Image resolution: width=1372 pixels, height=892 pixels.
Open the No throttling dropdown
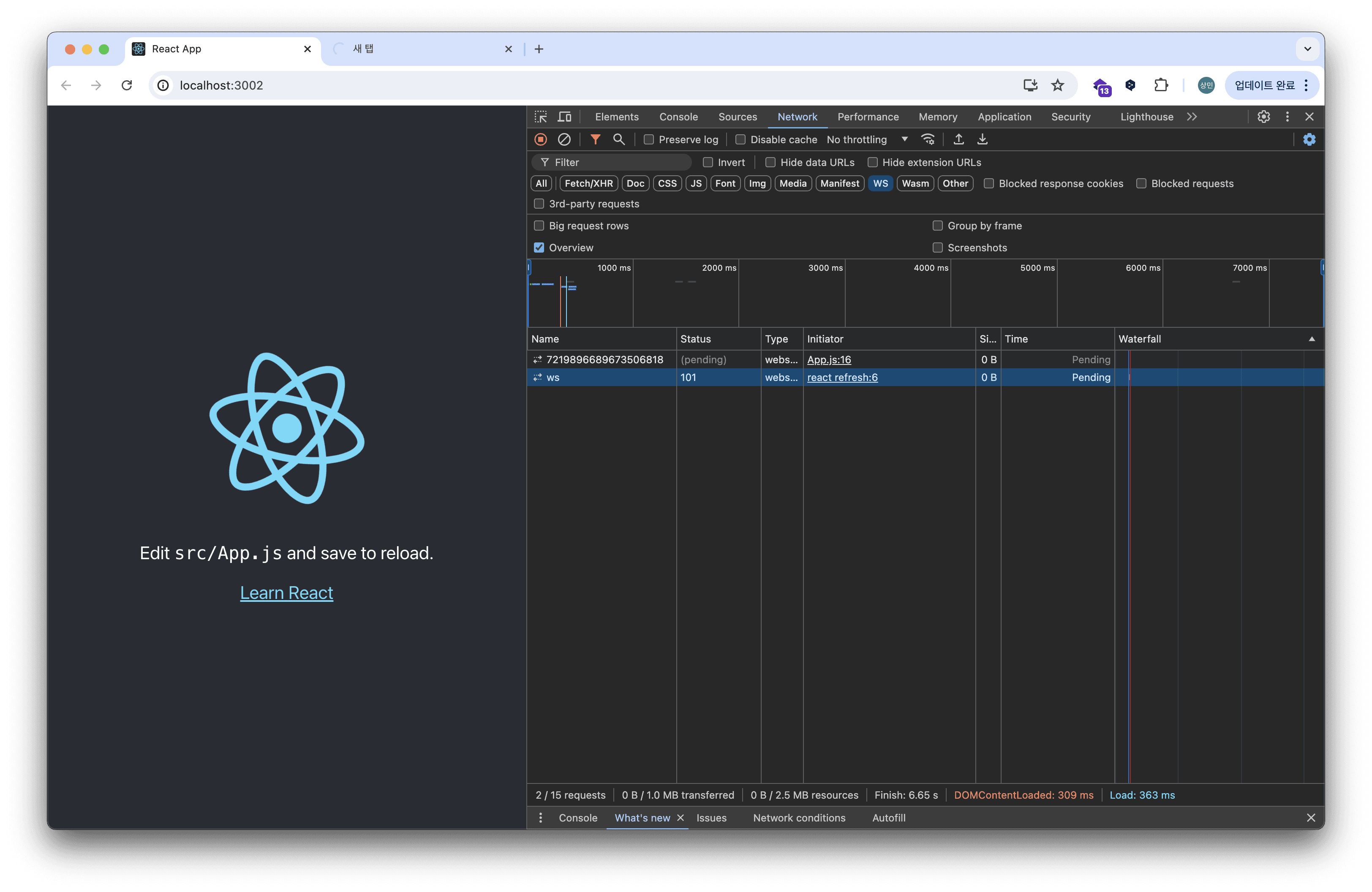pos(867,139)
